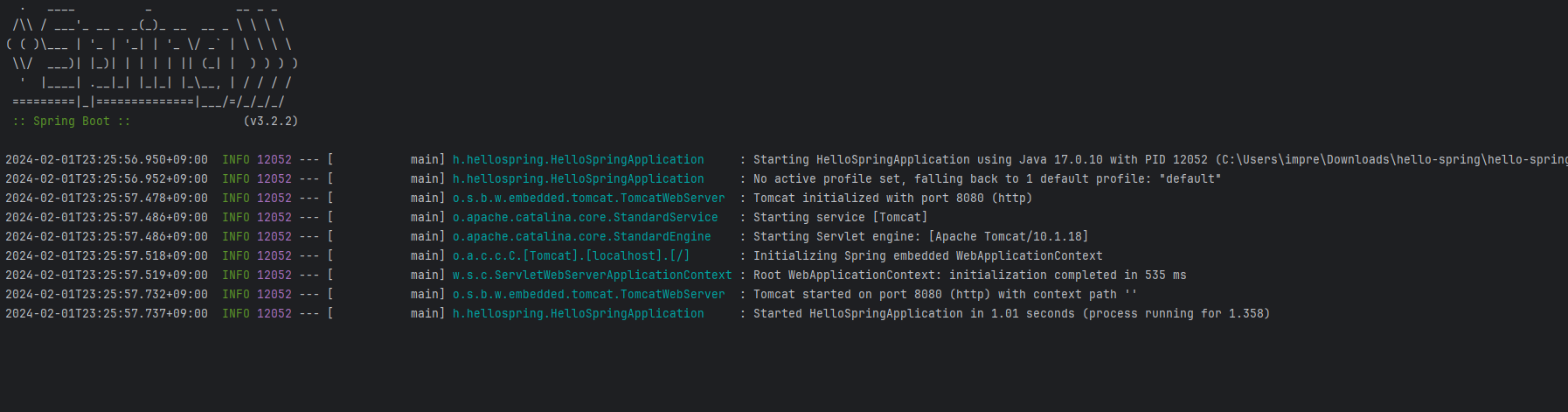Screen dimensions: 1568x412
Task: Click the w.s.c.ServletWebServerApplicationContext logger name
Action: point(593,276)
